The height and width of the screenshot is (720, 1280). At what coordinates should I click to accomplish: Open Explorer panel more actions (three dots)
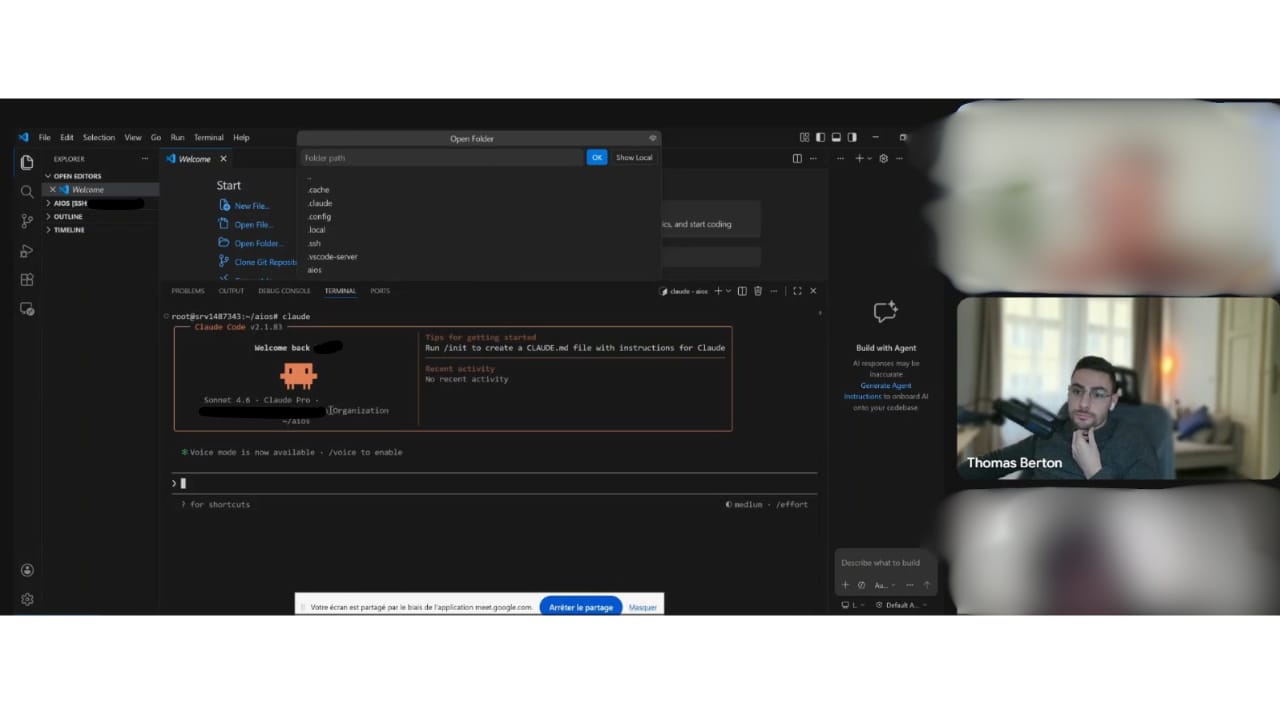[x=145, y=159]
